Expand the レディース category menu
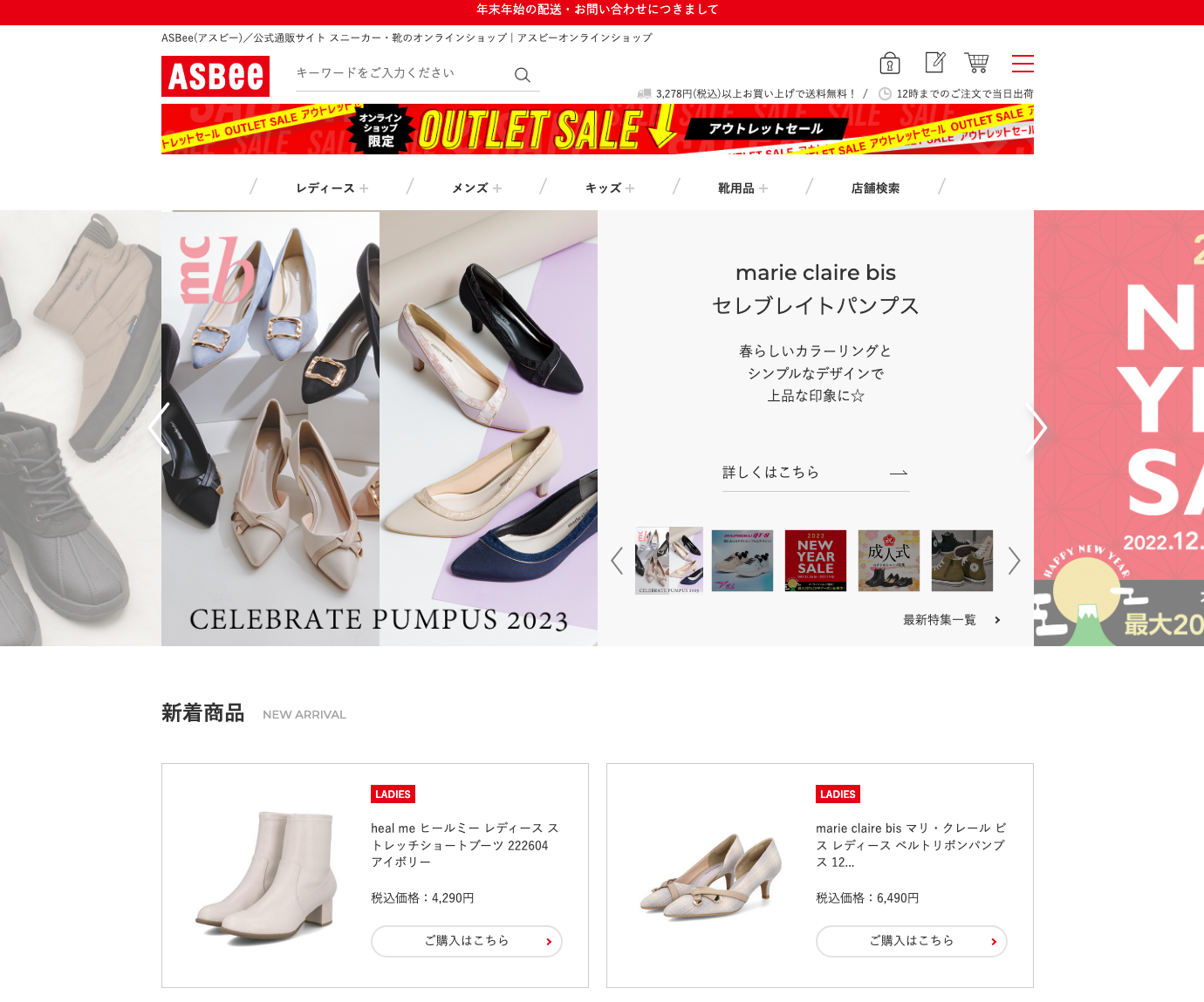 coord(332,188)
